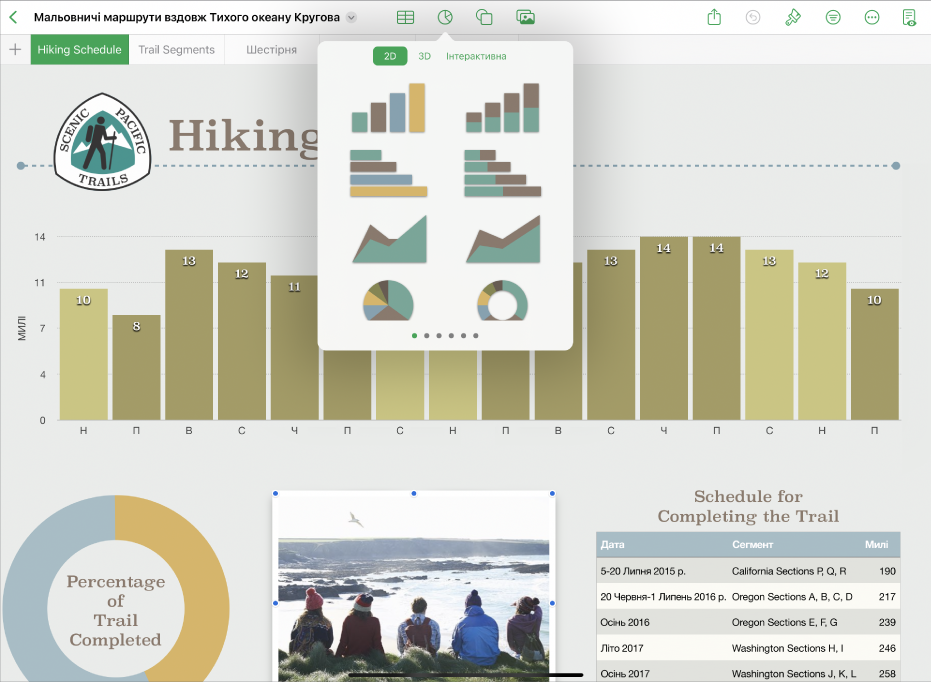Select cell 5-20 Липня 2015 р.
The image size is (931, 684).
[643, 571]
